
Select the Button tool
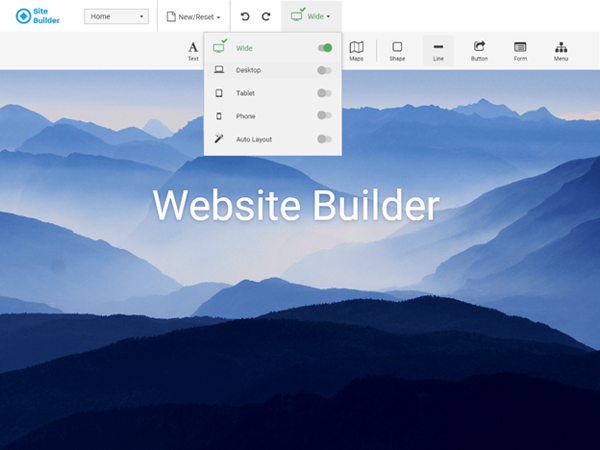pos(479,51)
